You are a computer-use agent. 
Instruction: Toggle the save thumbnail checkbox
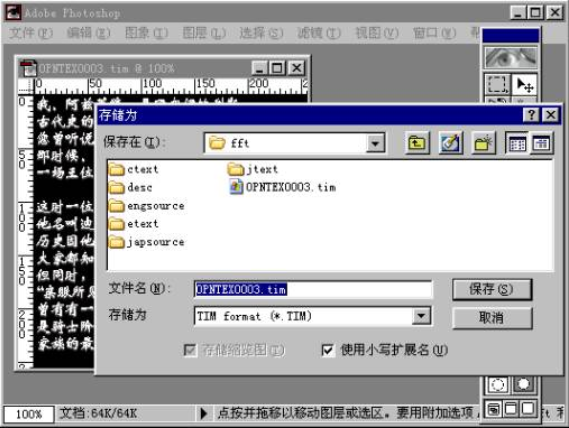tap(190, 350)
